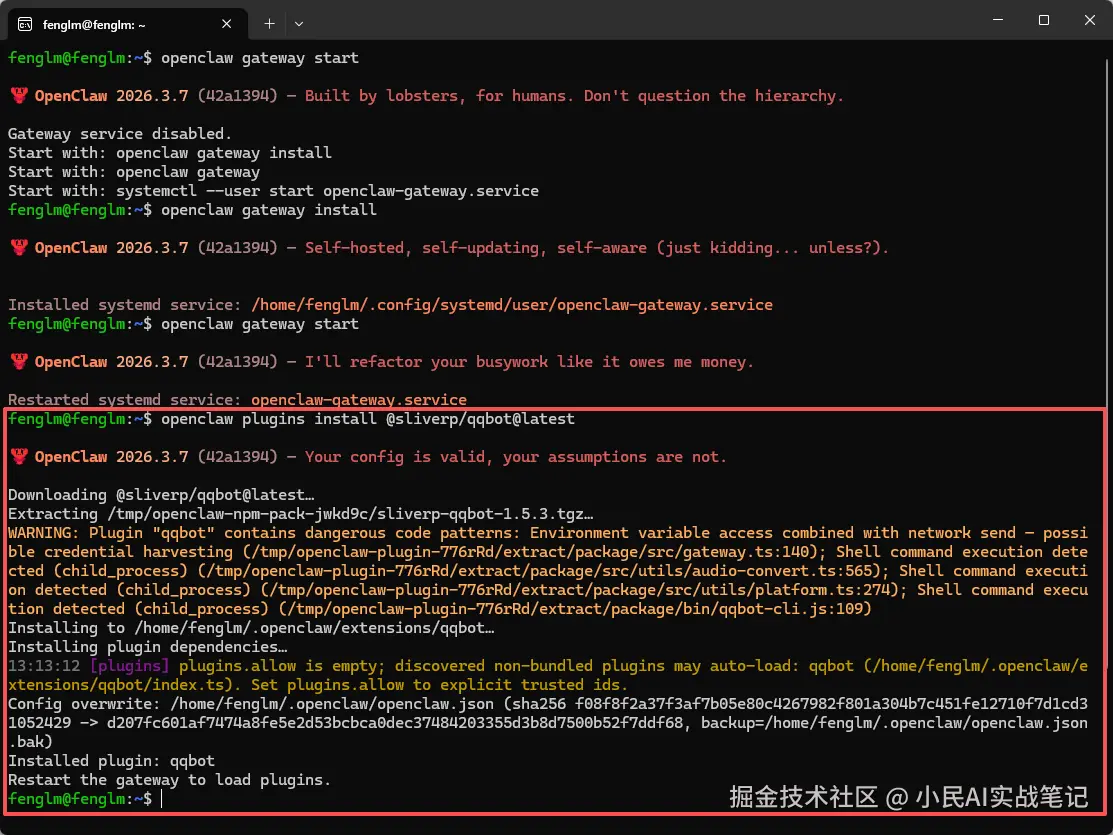Click lobster icon beside 'Your config is valid'
The height and width of the screenshot is (835, 1113).
point(19,457)
